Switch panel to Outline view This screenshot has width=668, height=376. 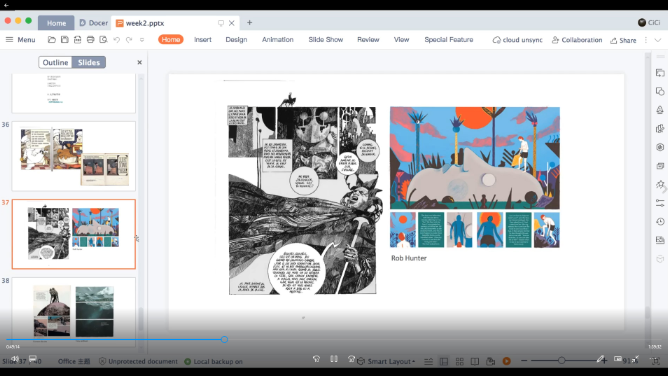(55, 62)
